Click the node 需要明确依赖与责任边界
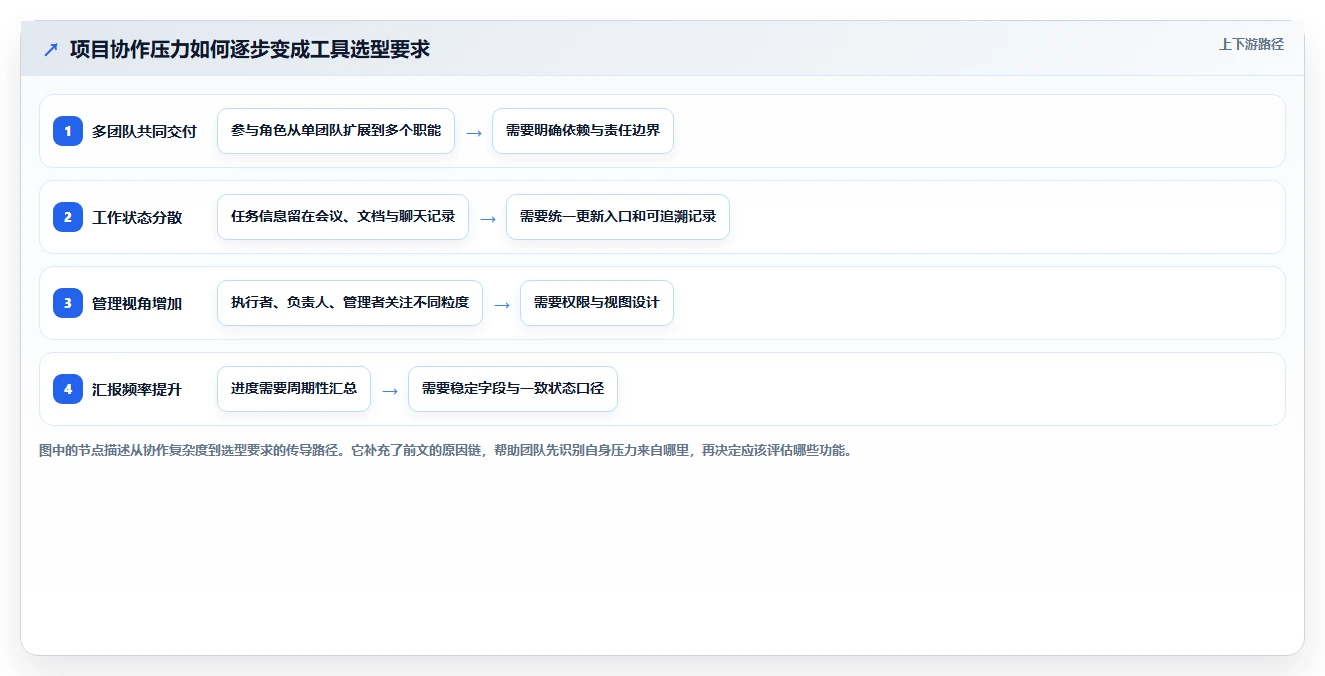This screenshot has height=676, width=1325. [583, 131]
